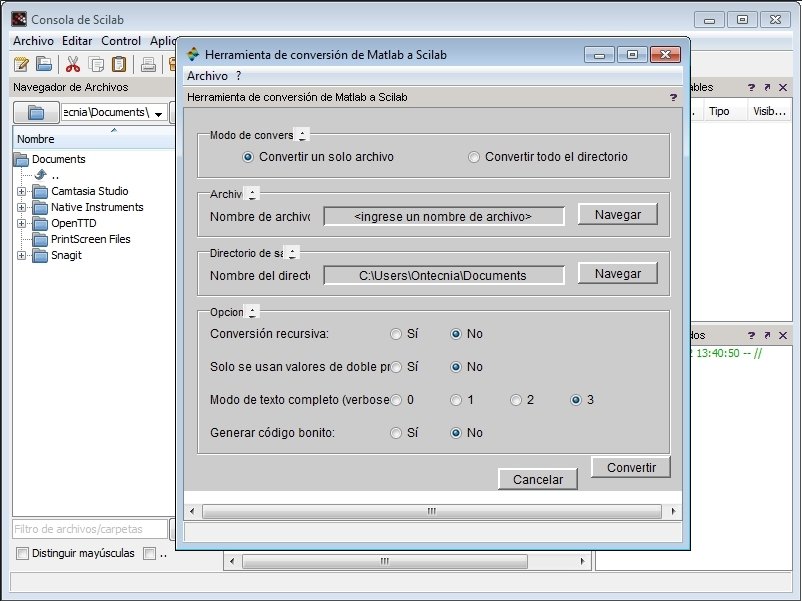The image size is (802, 601).
Task: Close the variables panel with X icon
Action: tap(783, 87)
